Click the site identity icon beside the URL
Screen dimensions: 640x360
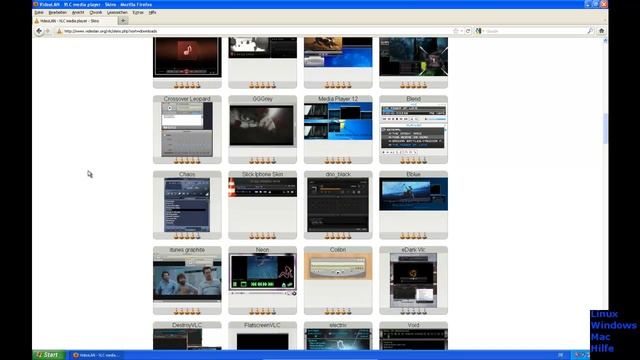click(x=59, y=31)
